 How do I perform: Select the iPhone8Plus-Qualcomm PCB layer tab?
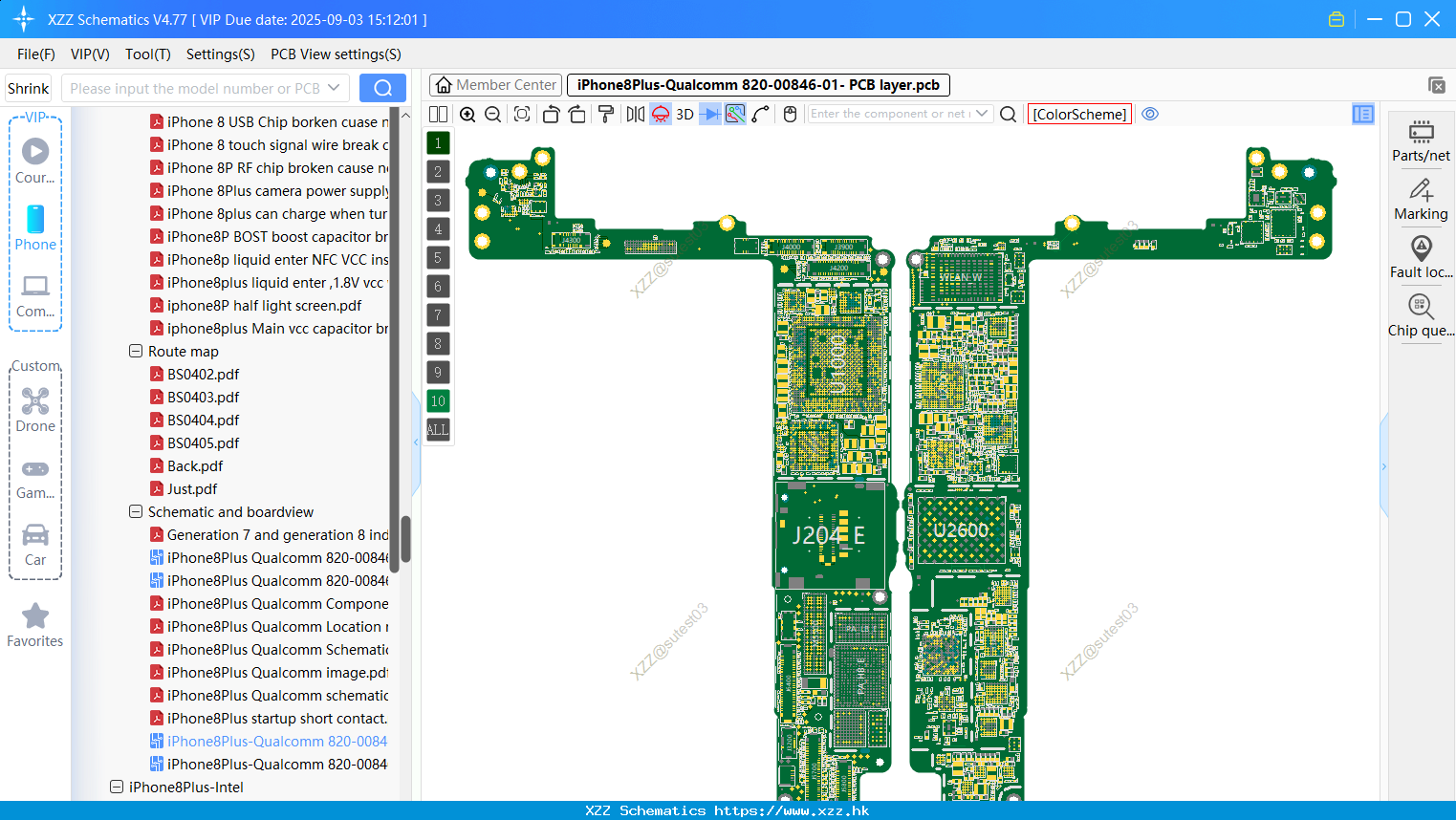(x=758, y=85)
